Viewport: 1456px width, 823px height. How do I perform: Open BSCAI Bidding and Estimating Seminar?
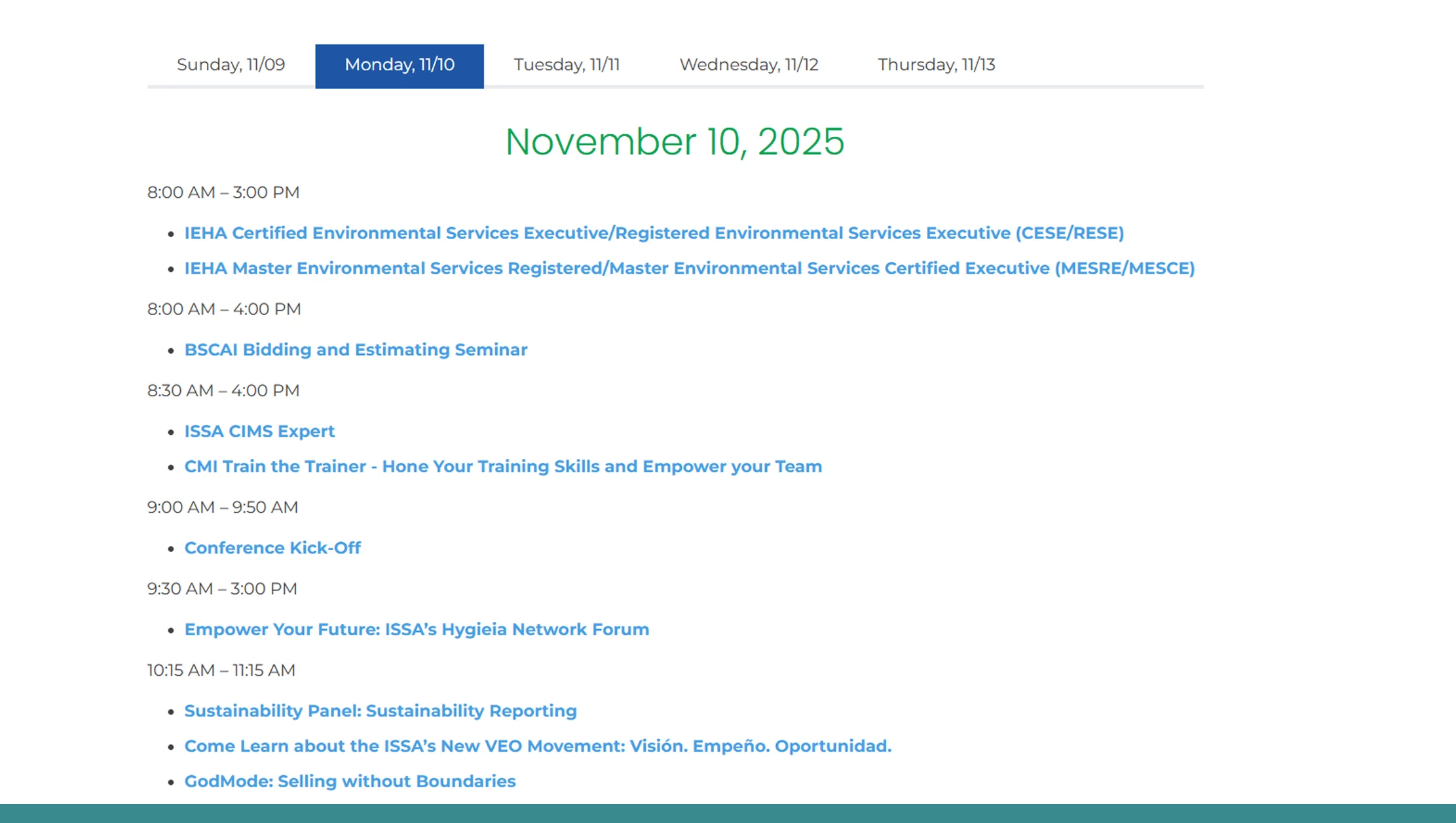point(355,350)
